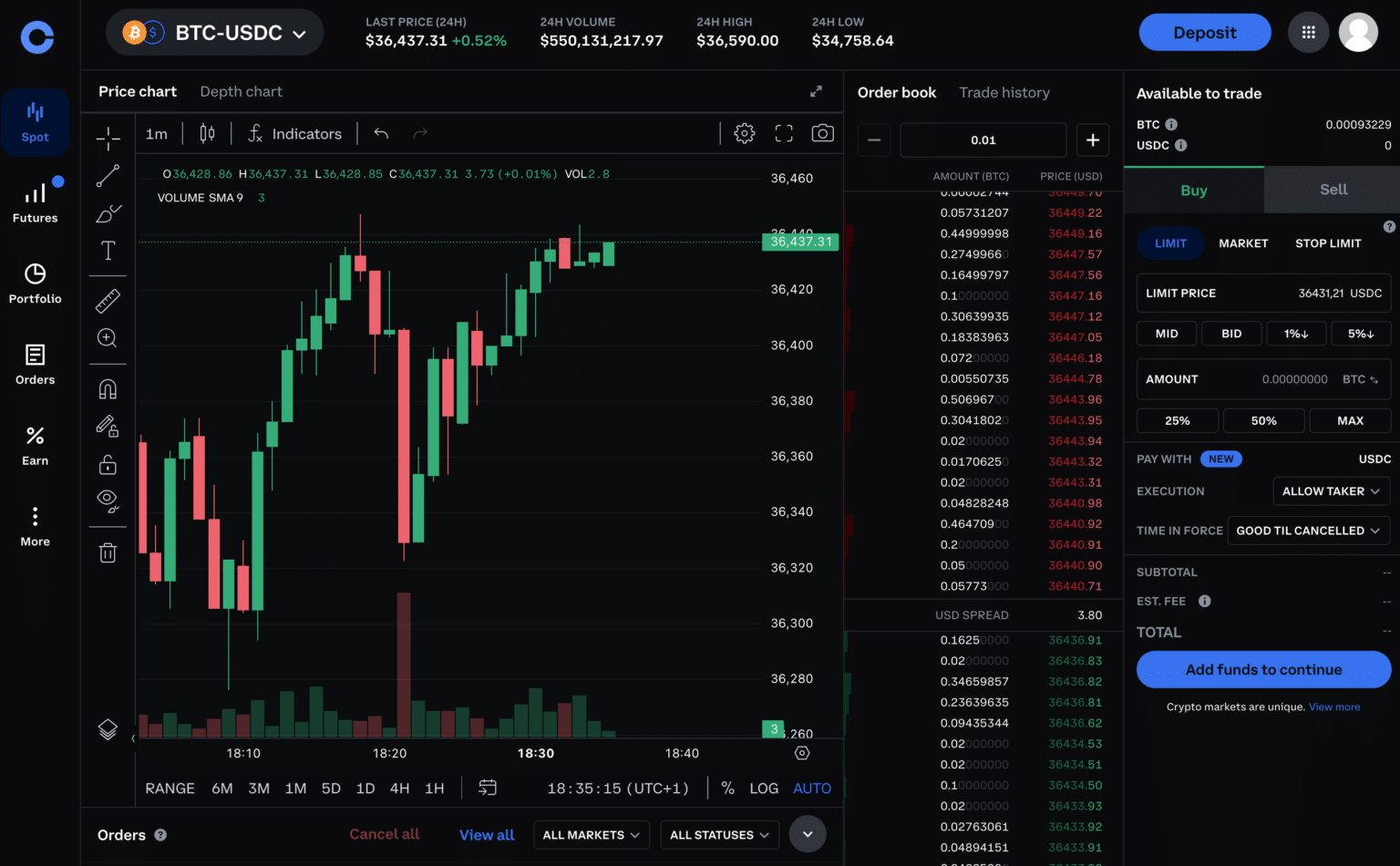Open the ALL STATUSES filter dropdown

coord(720,835)
